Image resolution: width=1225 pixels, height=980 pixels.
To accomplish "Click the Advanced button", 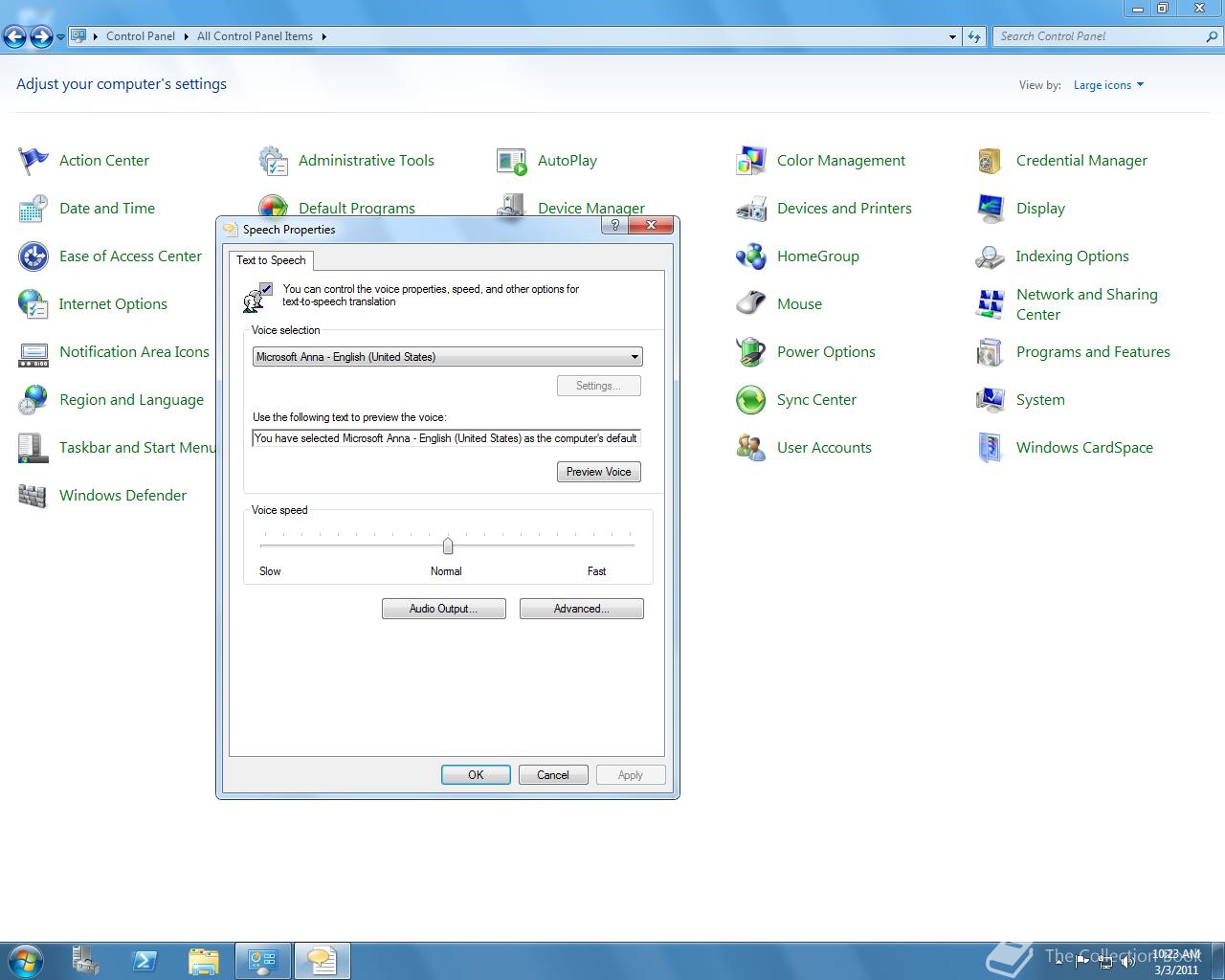I will click(582, 609).
